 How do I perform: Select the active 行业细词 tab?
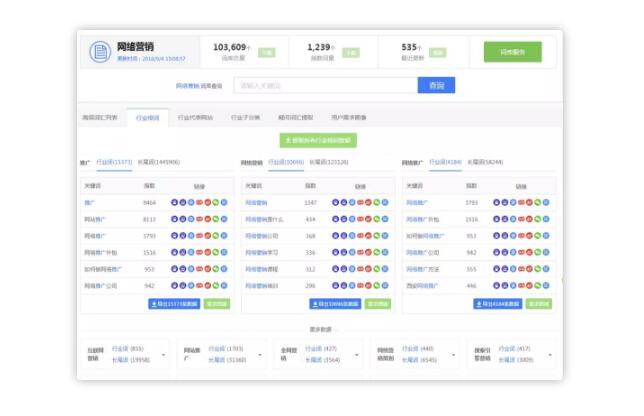tap(147, 118)
